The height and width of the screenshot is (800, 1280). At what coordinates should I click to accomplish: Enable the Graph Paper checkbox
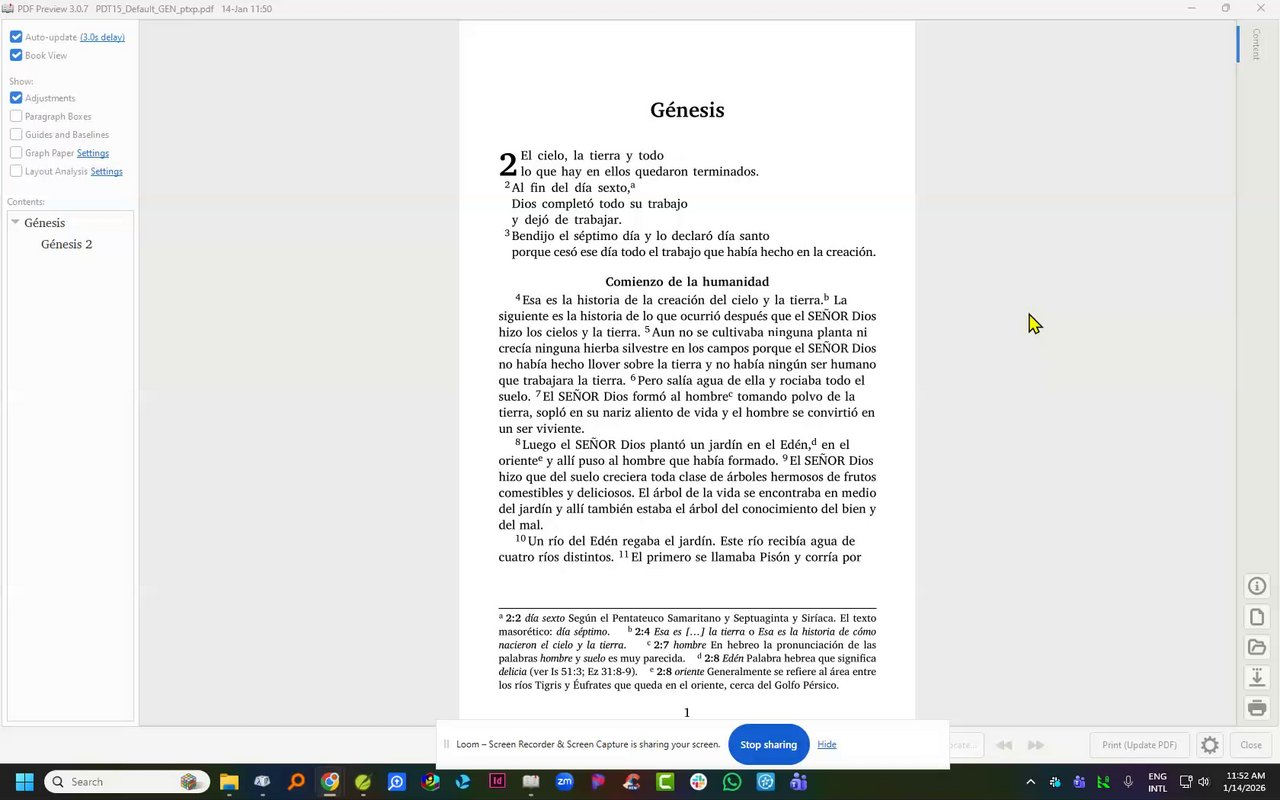16,153
